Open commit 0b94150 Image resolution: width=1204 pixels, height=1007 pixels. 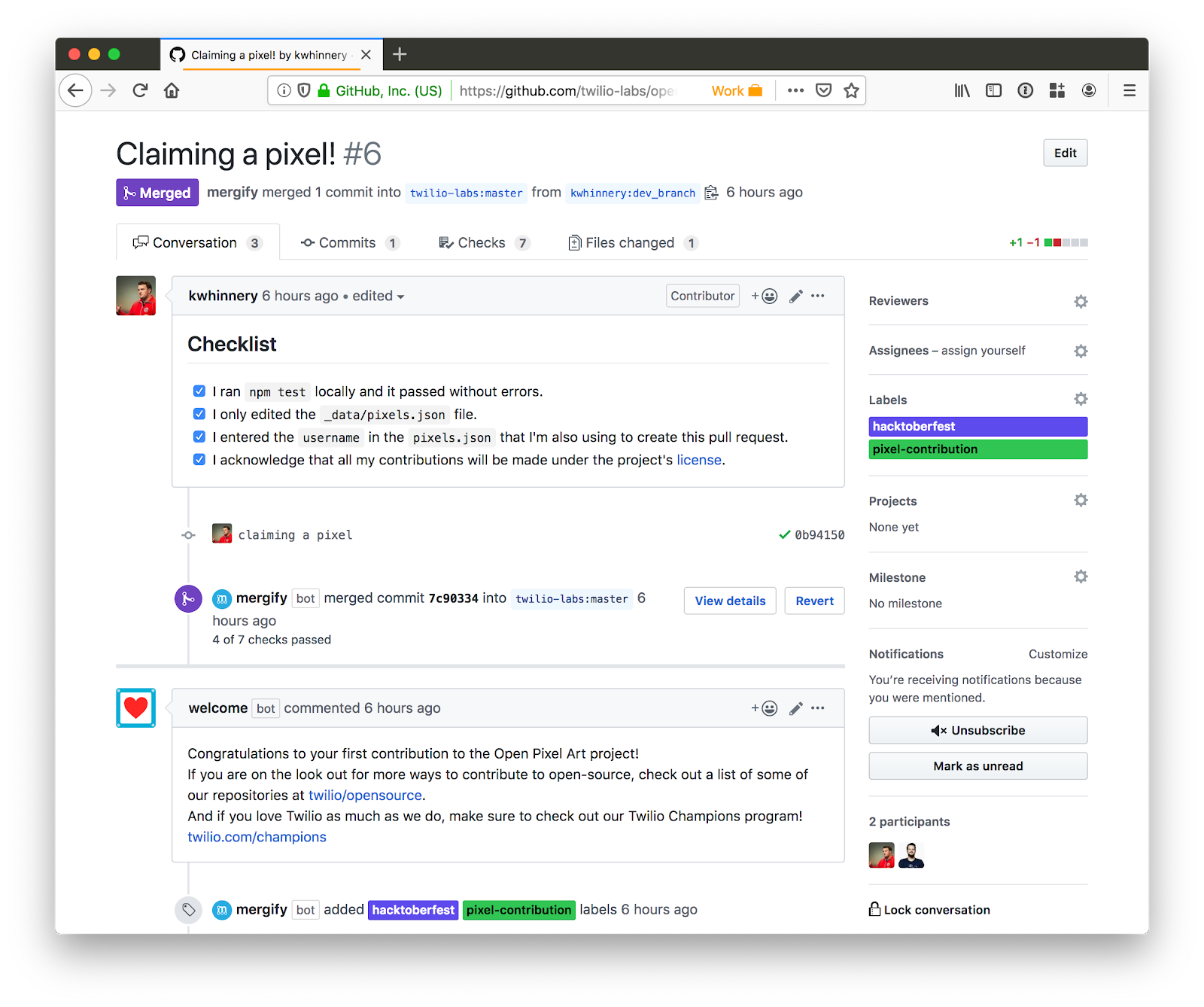[819, 535]
